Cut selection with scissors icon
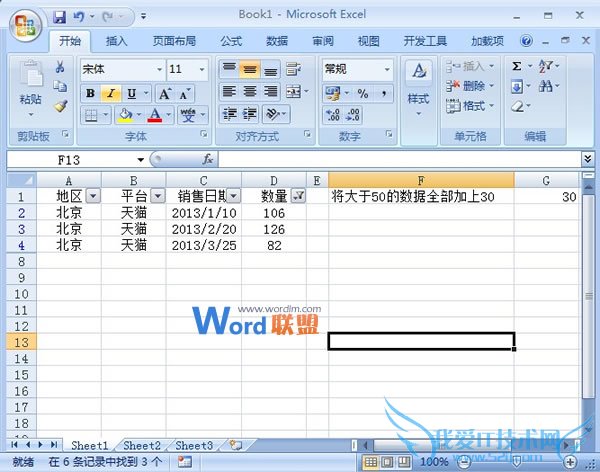The image size is (600, 472). (60, 67)
